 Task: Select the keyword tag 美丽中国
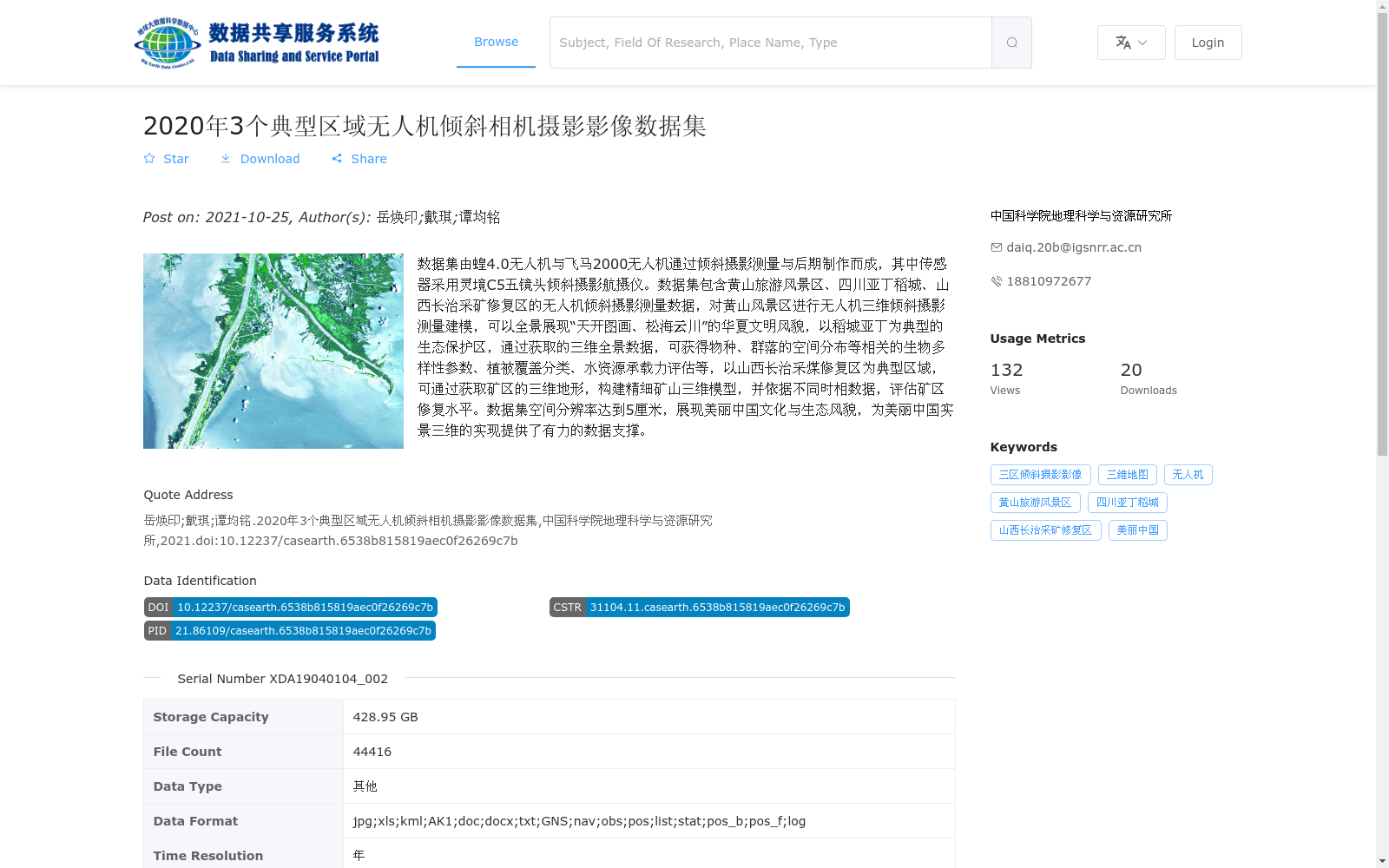coord(1137,530)
